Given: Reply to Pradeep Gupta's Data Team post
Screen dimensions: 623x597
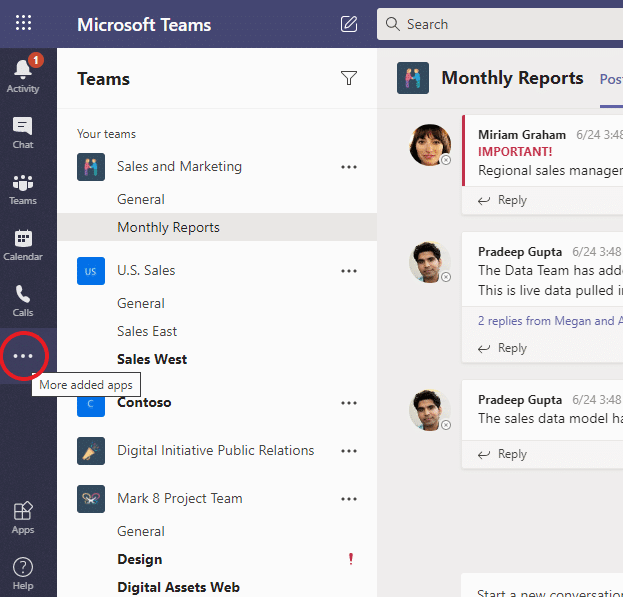Looking at the screenshot, I should pos(502,348).
